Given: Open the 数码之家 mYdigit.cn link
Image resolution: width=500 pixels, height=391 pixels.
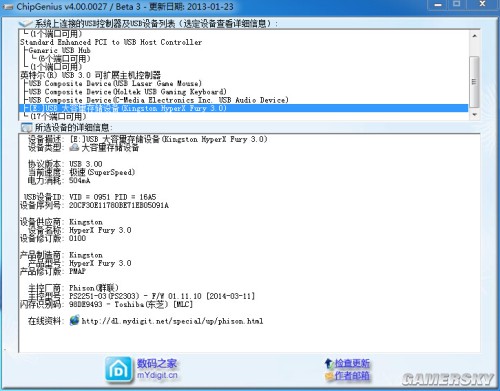Looking at the screenshot, I should [x=157, y=369].
